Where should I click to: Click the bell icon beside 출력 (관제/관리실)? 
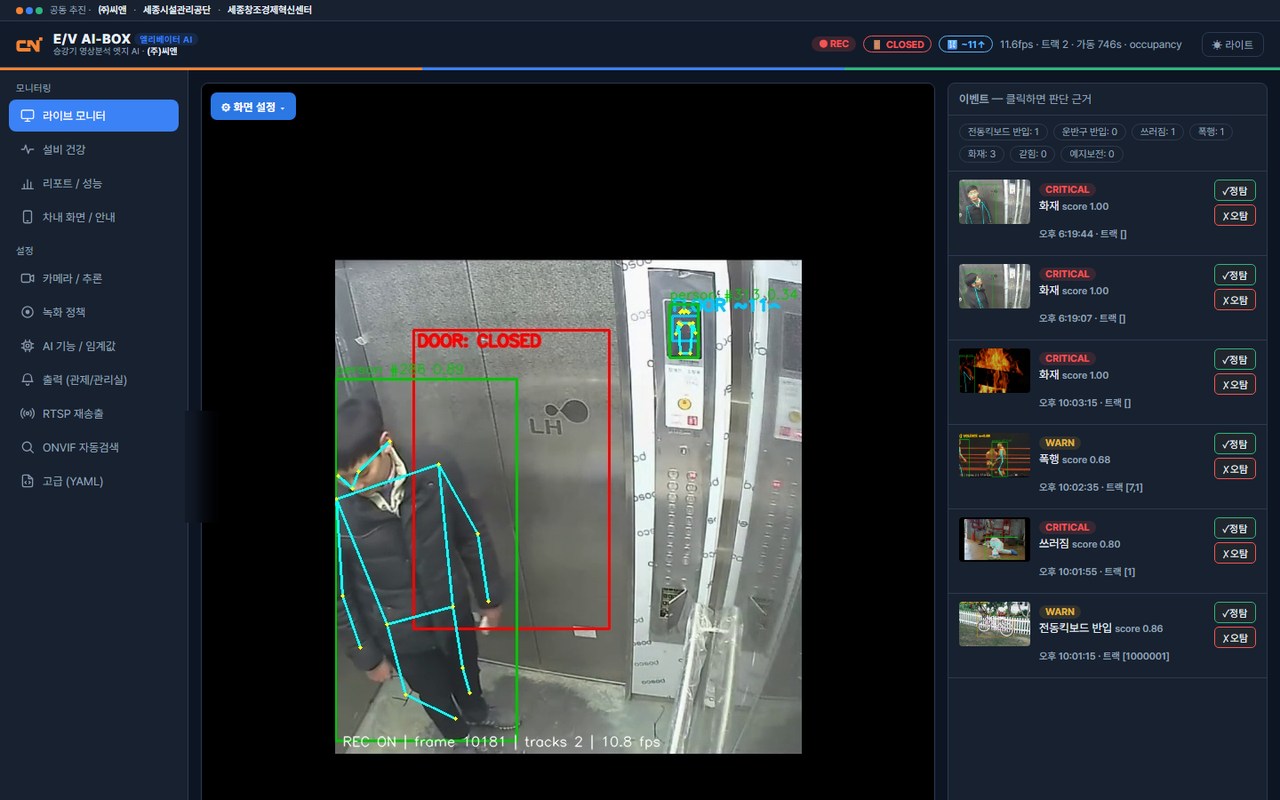27,380
